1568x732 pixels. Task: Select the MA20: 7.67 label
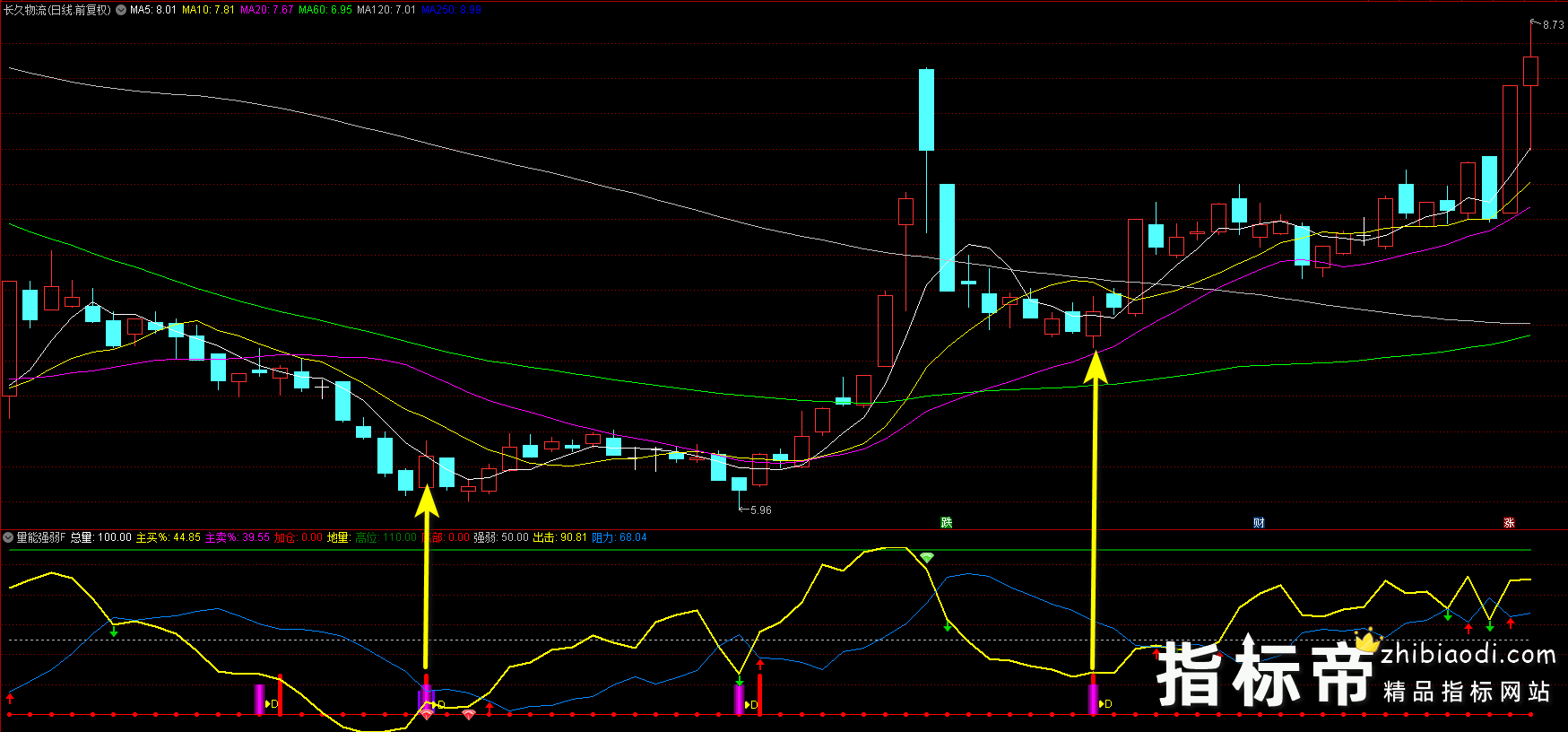(266, 10)
